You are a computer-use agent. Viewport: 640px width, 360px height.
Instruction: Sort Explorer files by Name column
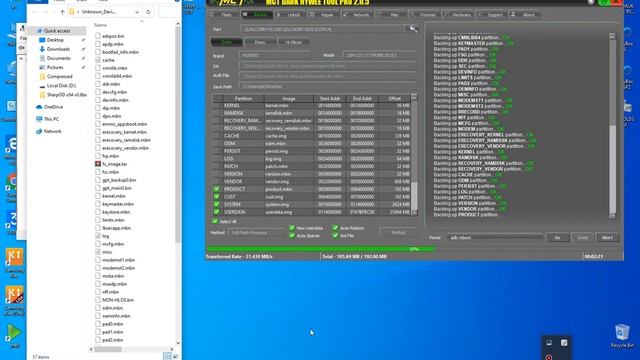click(x=100, y=25)
